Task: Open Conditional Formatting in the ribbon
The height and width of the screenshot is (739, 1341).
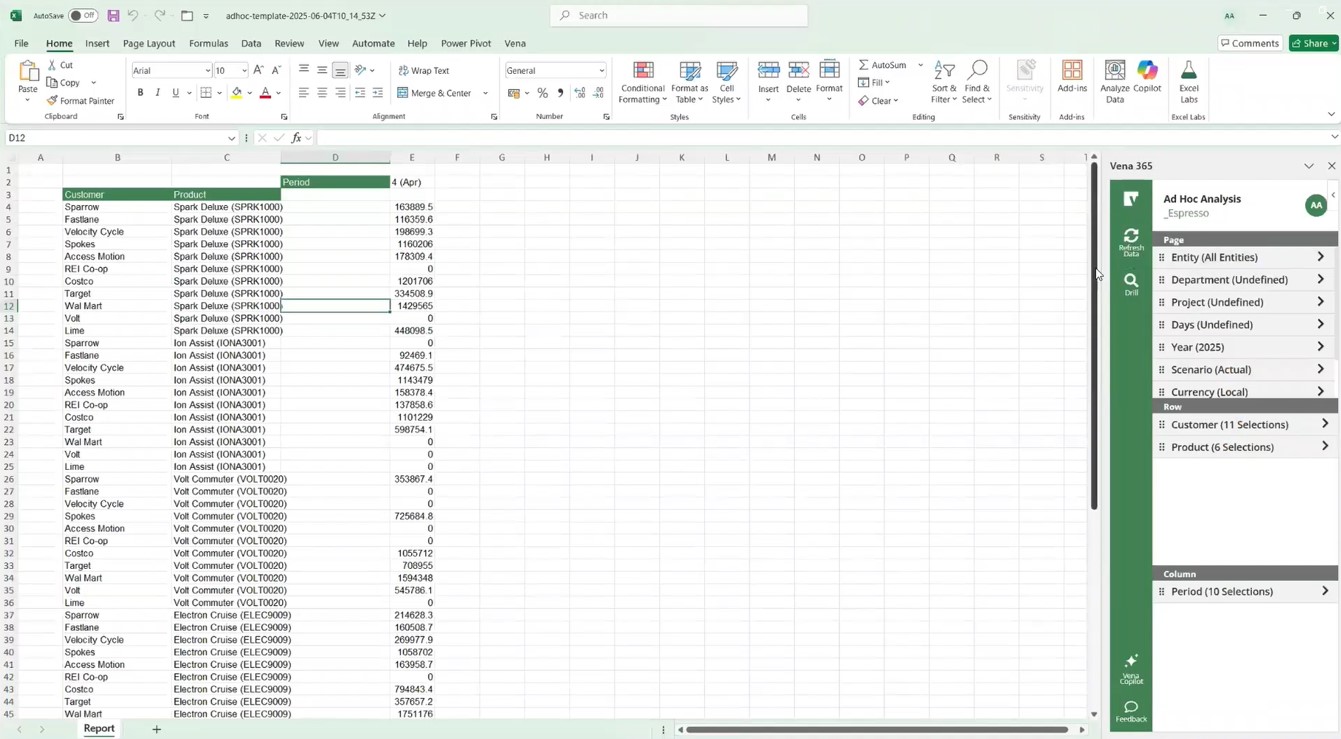Action: (643, 82)
